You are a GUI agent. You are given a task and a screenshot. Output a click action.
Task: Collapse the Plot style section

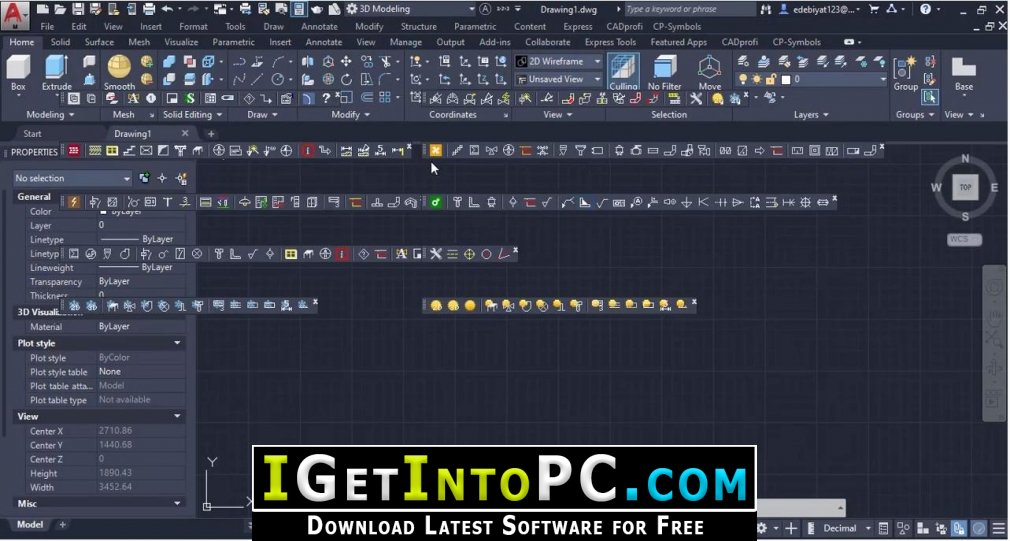tap(177, 343)
